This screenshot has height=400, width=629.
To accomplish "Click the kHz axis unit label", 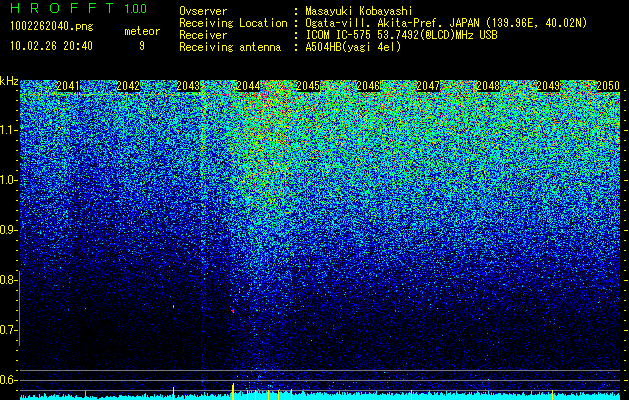I will [9, 81].
